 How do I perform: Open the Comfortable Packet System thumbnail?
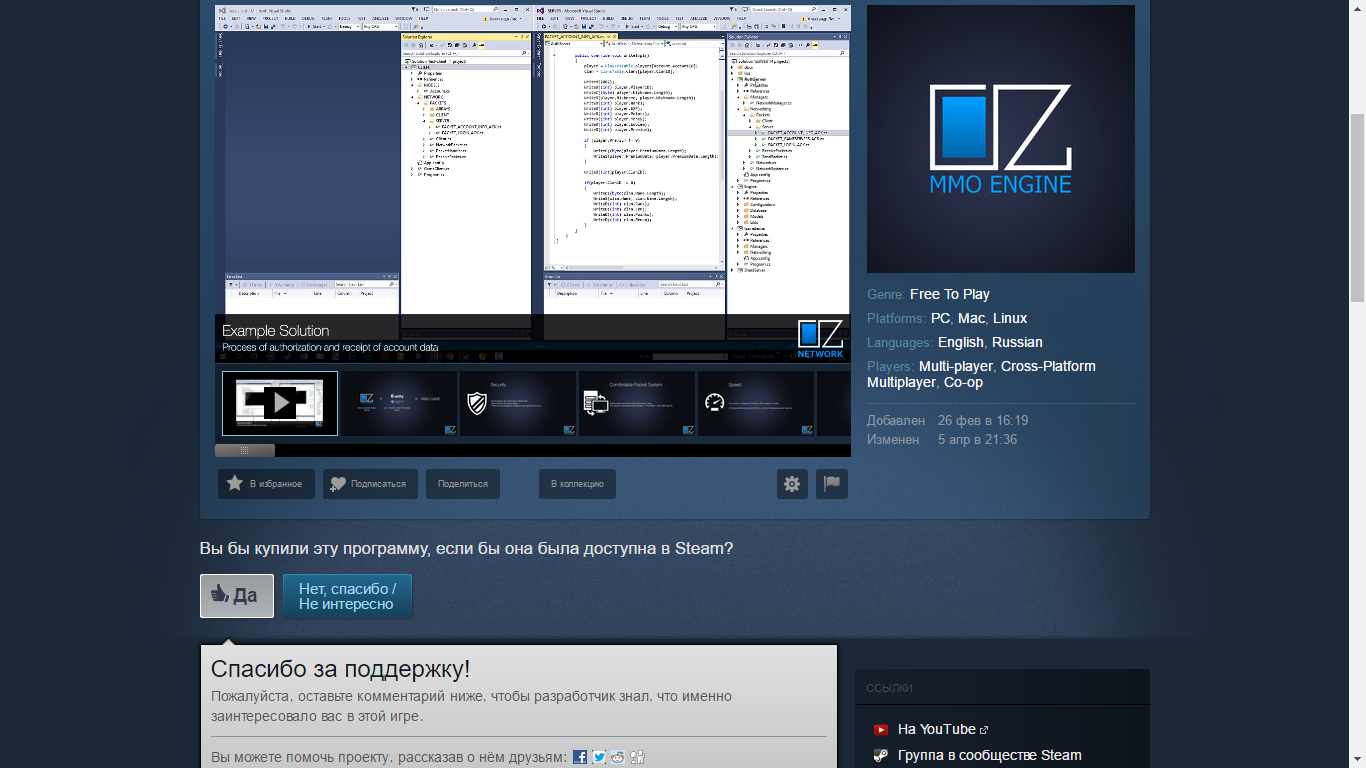[x=636, y=403]
